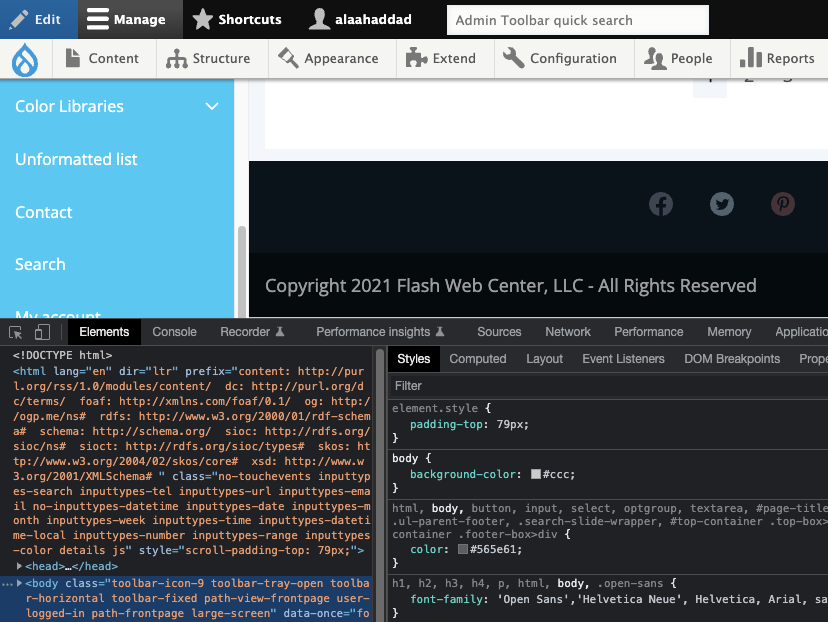The image size is (828, 622).
Task: Click the Twitter icon in the footer
Action: tap(722, 204)
